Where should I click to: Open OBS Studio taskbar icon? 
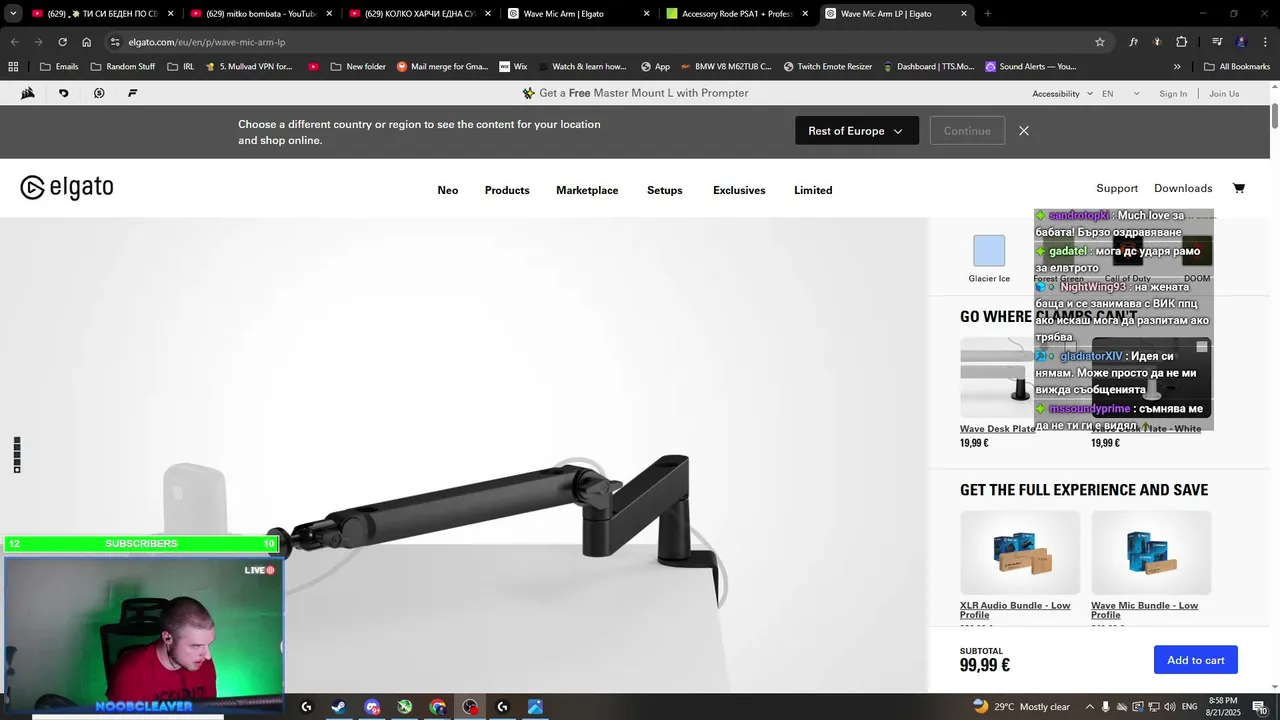[470, 707]
